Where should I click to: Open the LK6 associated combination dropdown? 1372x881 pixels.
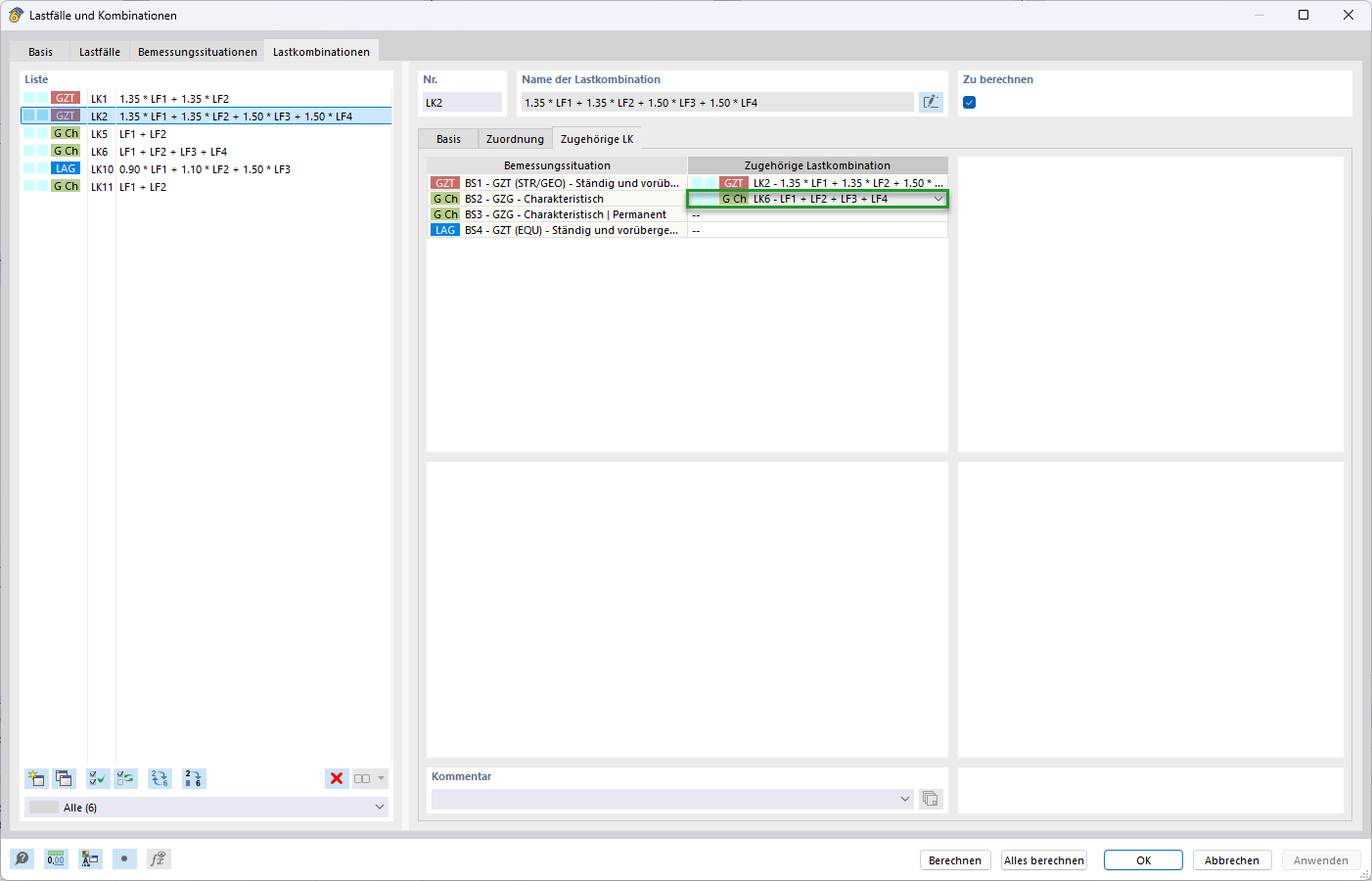(x=938, y=199)
